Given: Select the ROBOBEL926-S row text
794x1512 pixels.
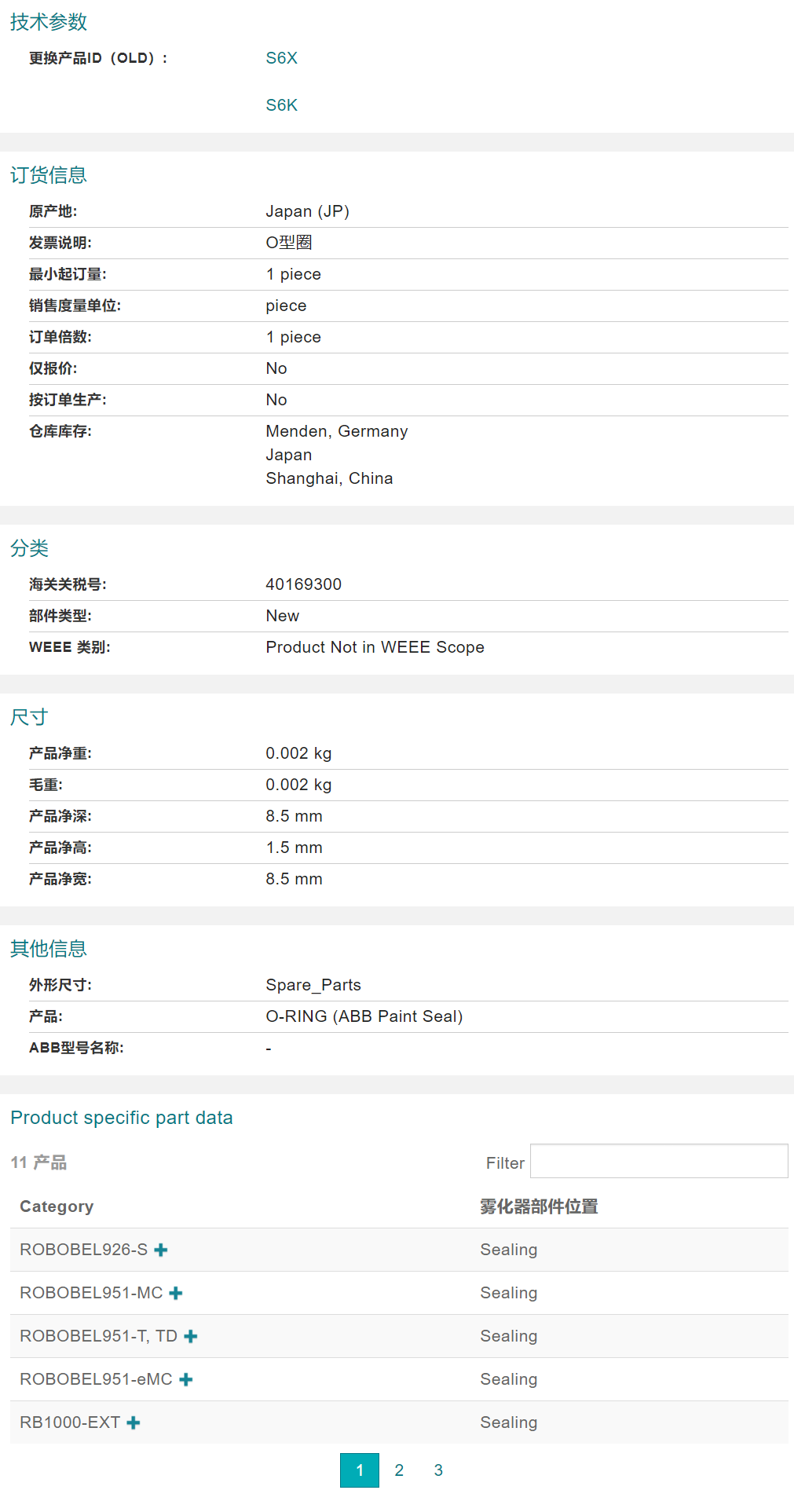Looking at the screenshot, I should 83,1250.
